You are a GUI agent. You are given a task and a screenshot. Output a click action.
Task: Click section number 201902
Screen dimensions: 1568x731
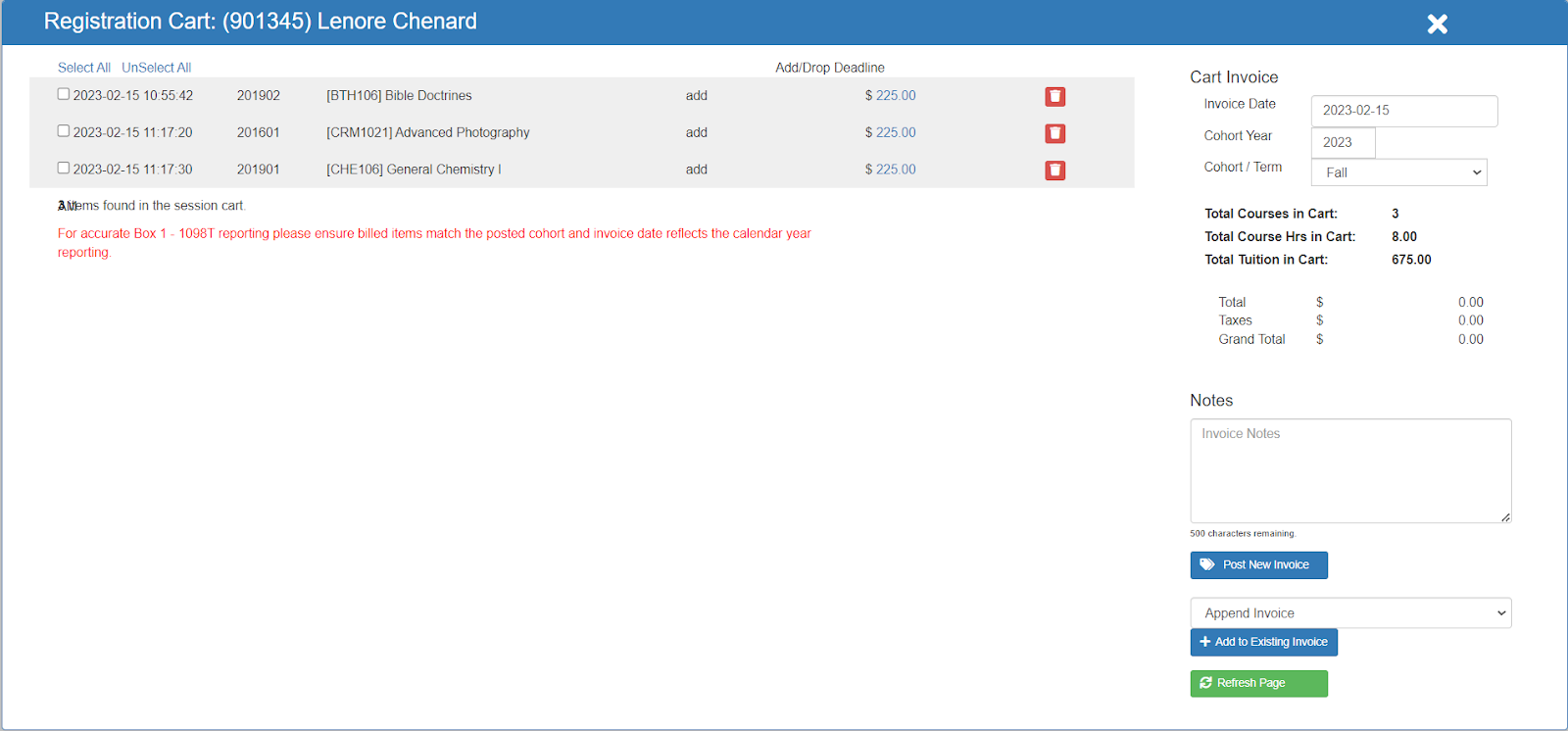(259, 96)
